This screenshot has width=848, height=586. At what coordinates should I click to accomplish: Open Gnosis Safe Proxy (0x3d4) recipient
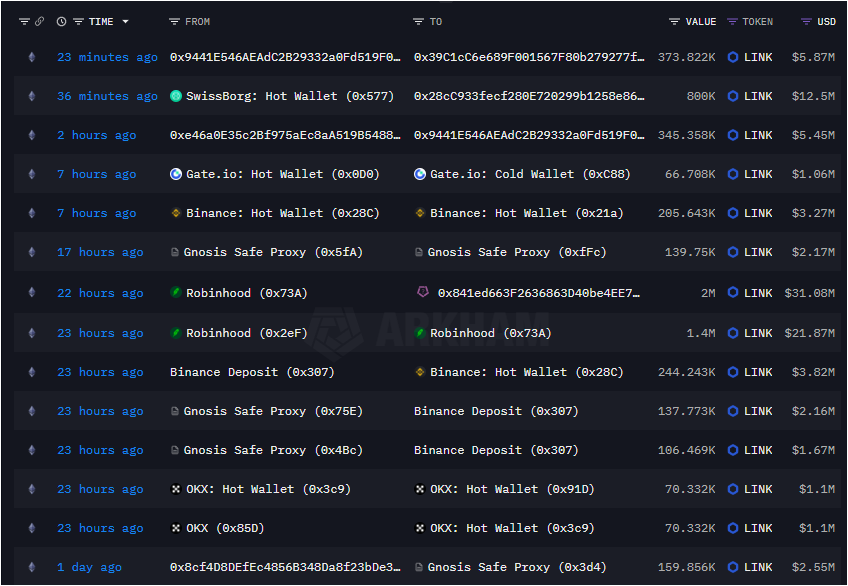click(x=517, y=567)
